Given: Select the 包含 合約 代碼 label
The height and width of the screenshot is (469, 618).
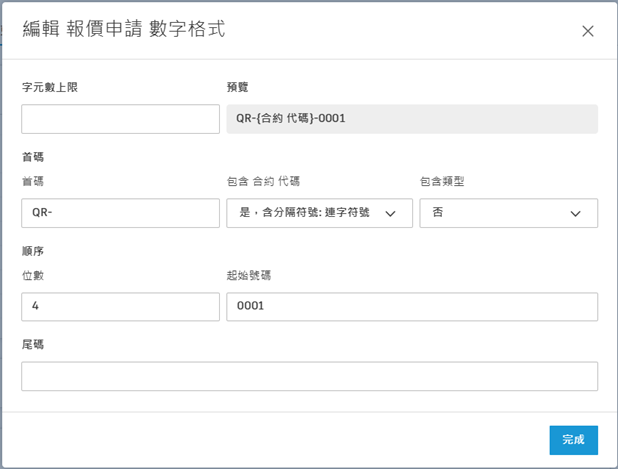Looking at the screenshot, I should pyautogui.click(x=263, y=181).
